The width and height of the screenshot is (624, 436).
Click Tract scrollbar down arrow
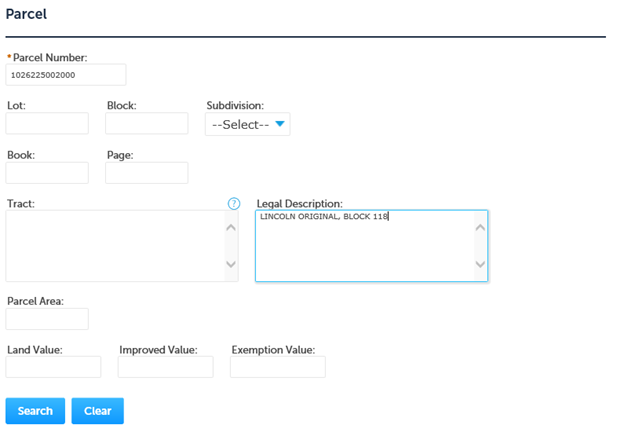click(231, 264)
